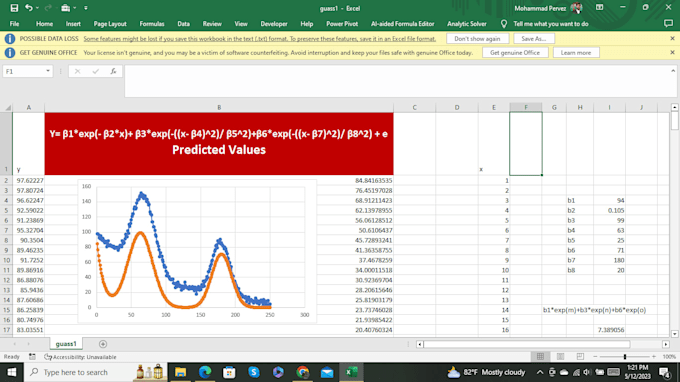Switch to Page Break Preview icon
Screen dimensions: 680x382
(580, 356)
